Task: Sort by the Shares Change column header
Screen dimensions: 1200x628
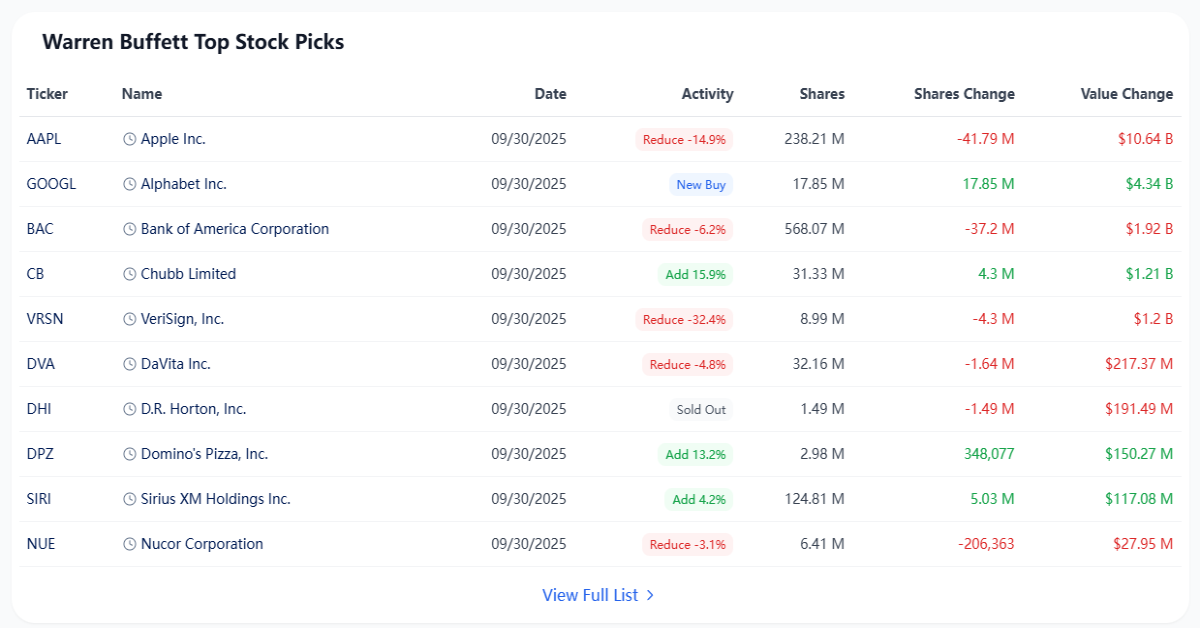Action: (x=964, y=94)
